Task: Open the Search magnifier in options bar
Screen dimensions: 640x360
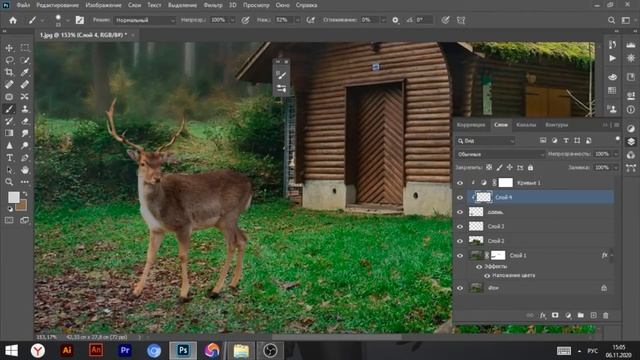Action: pos(611,20)
